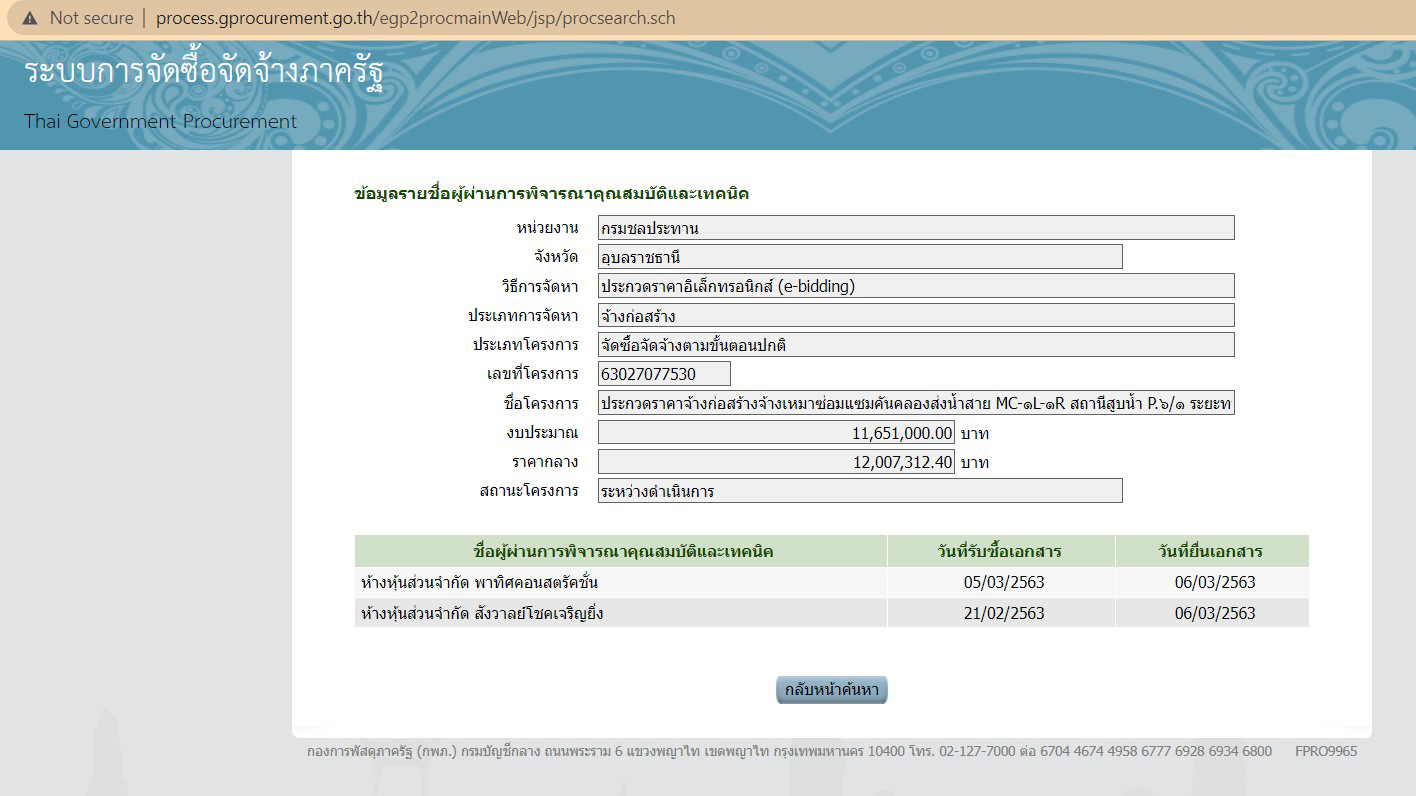
Task: Select the งบประมาณ budget amount field
Action: (x=775, y=432)
